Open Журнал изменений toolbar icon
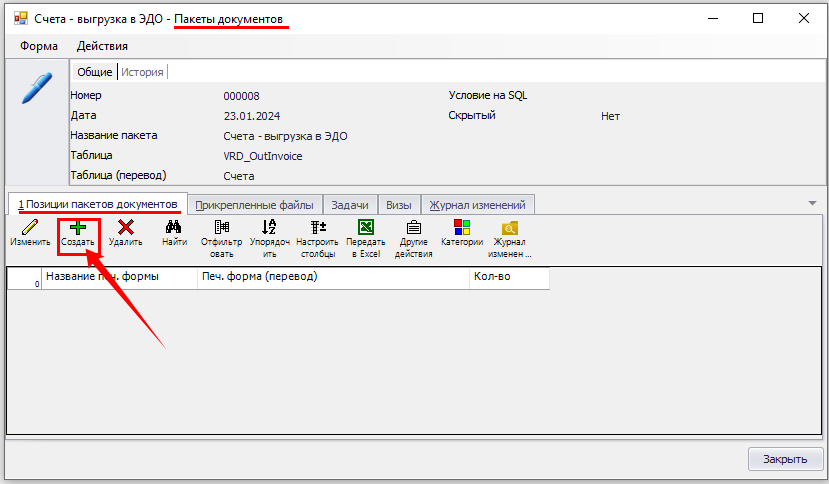This screenshot has height=484, width=829. click(x=510, y=228)
